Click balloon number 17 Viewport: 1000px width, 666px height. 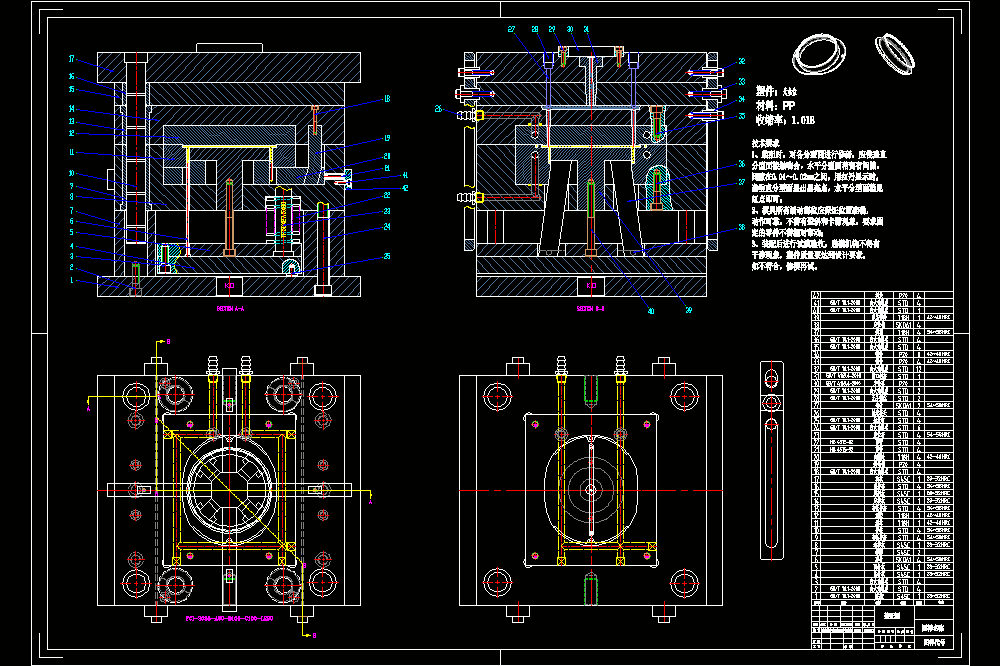[x=72, y=59]
